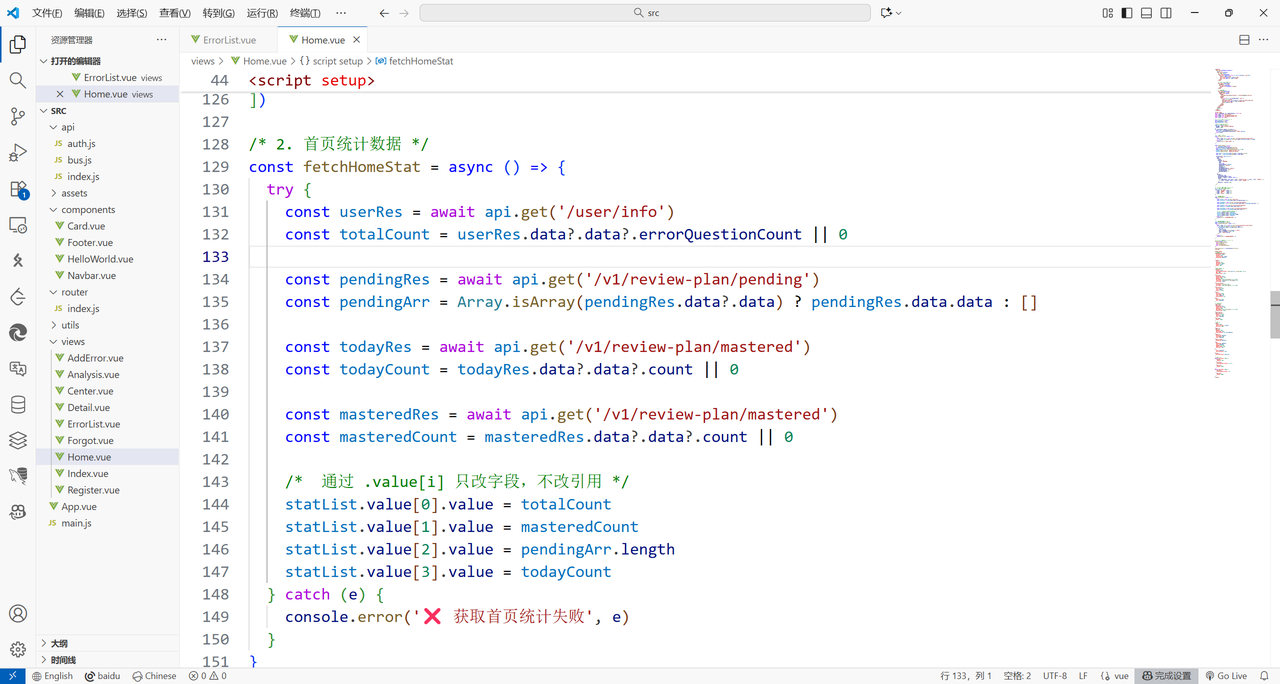1280x684 pixels.
Task: Toggle the secondary side bar visibility
Action: (1166, 13)
